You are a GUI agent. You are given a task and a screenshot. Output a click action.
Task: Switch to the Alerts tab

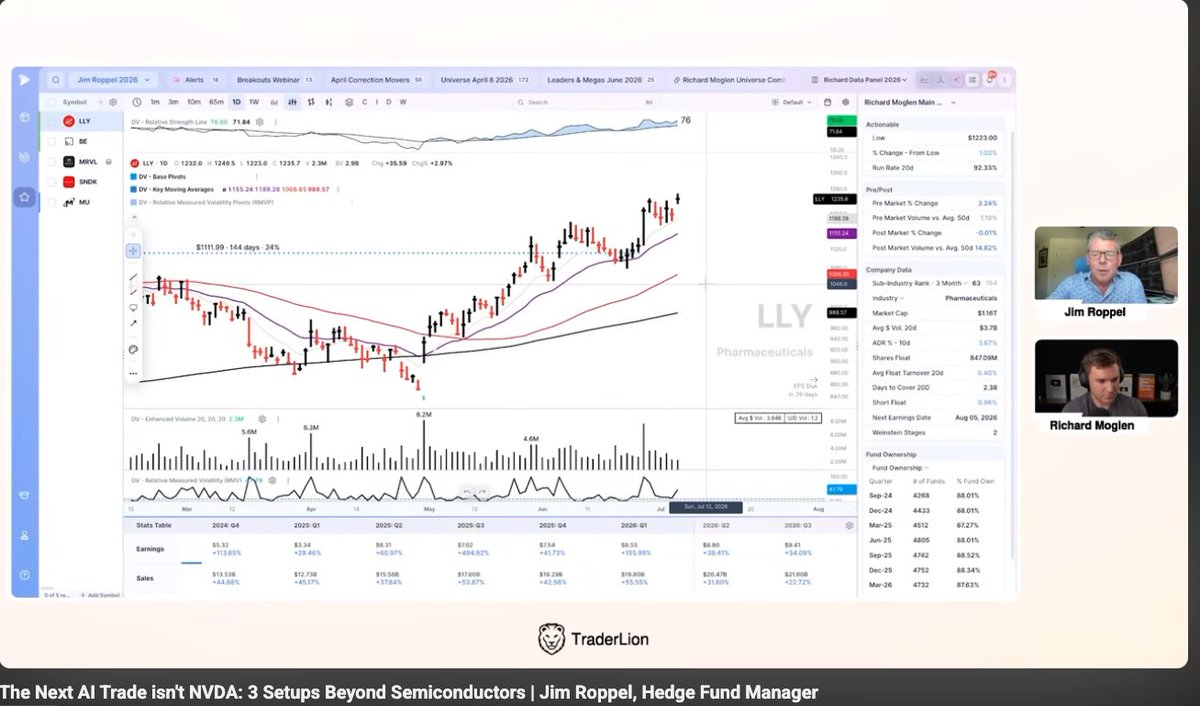tap(194, 80)
